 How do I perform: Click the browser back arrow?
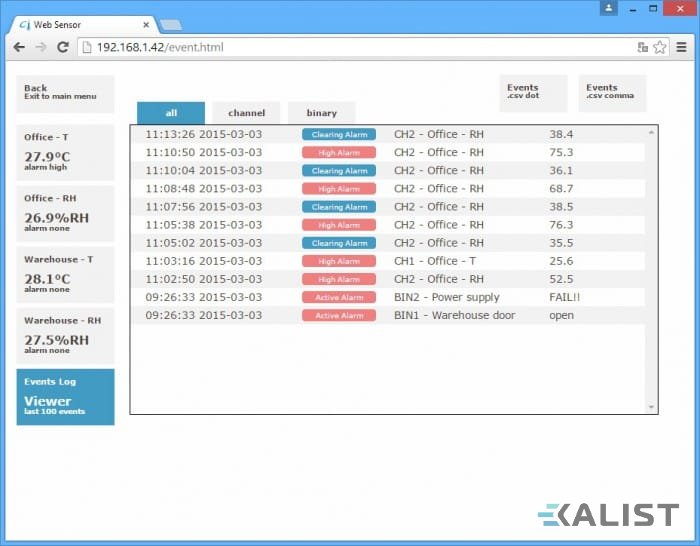(x=19, y=47)
